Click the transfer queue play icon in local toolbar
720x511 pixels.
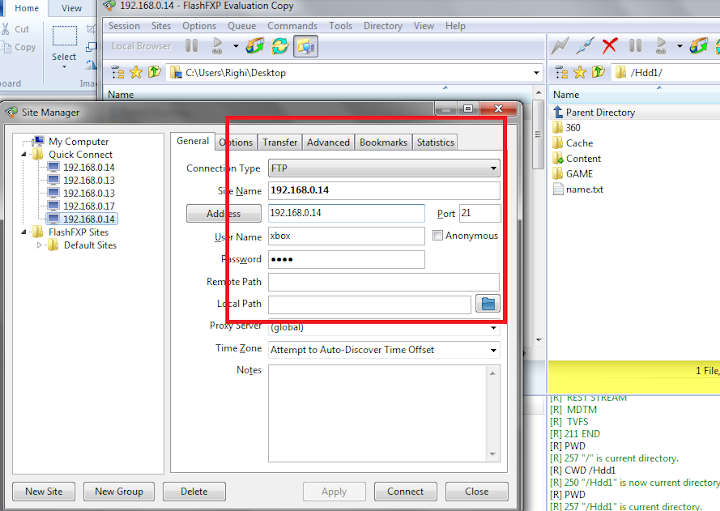(217, 46)
